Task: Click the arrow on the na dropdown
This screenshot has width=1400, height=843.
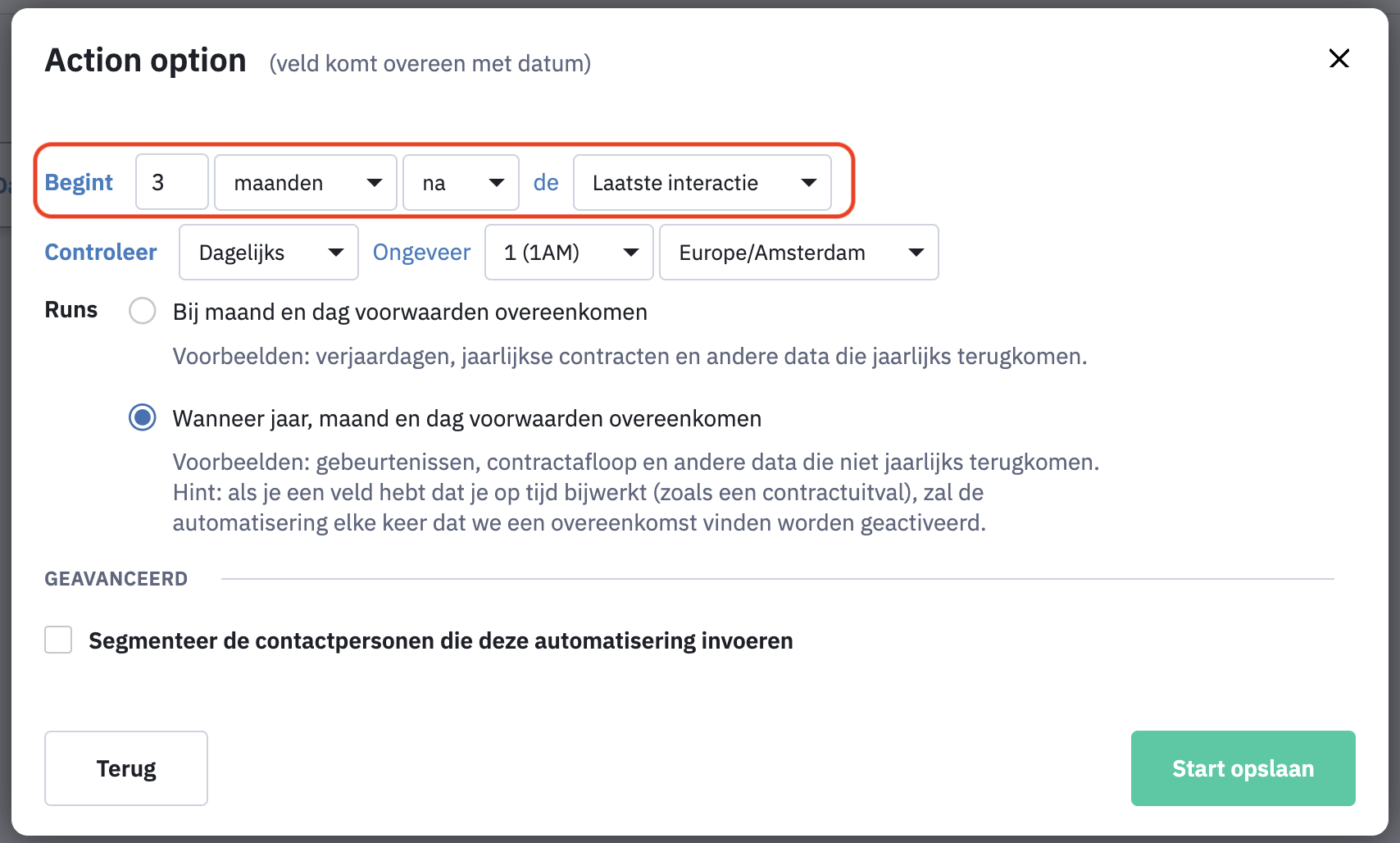Action: (x=497, y=182)
